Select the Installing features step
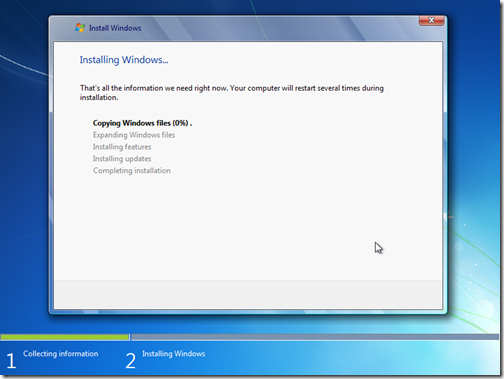The width and height of the screenshot is (504, 379). (122, 147)
